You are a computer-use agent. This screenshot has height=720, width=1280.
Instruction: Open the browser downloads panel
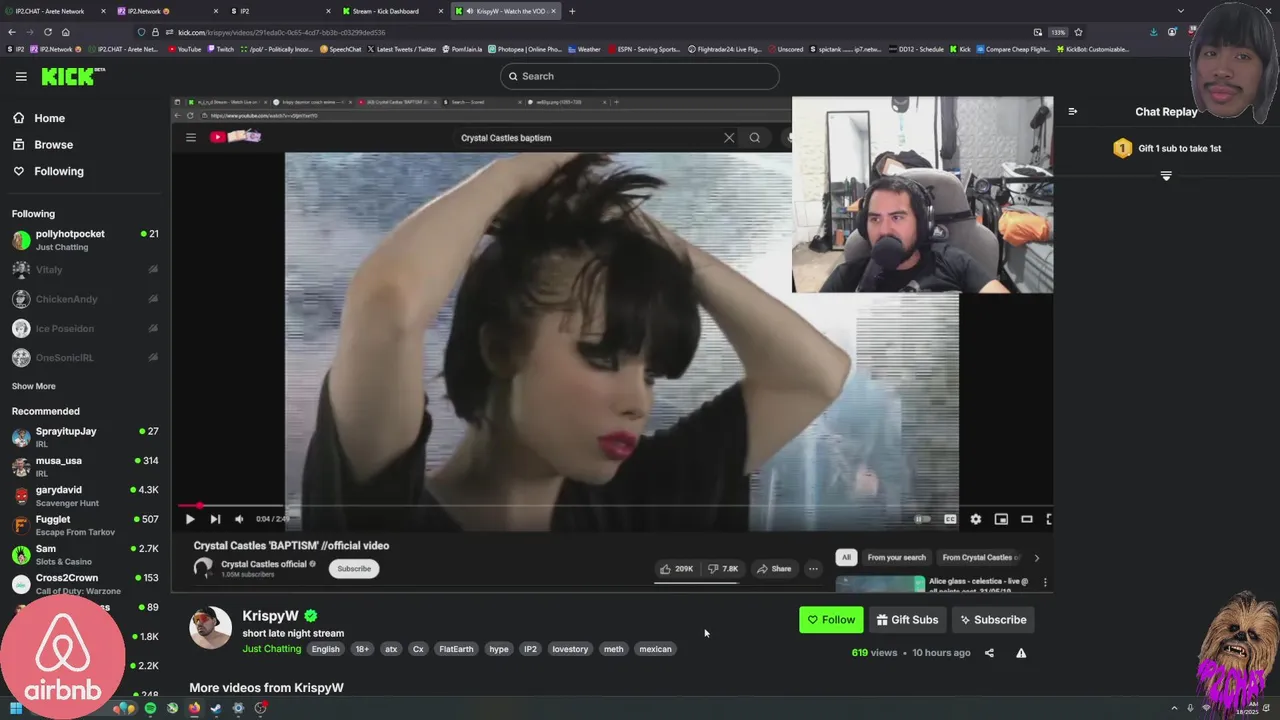(x=1153, y=32)
